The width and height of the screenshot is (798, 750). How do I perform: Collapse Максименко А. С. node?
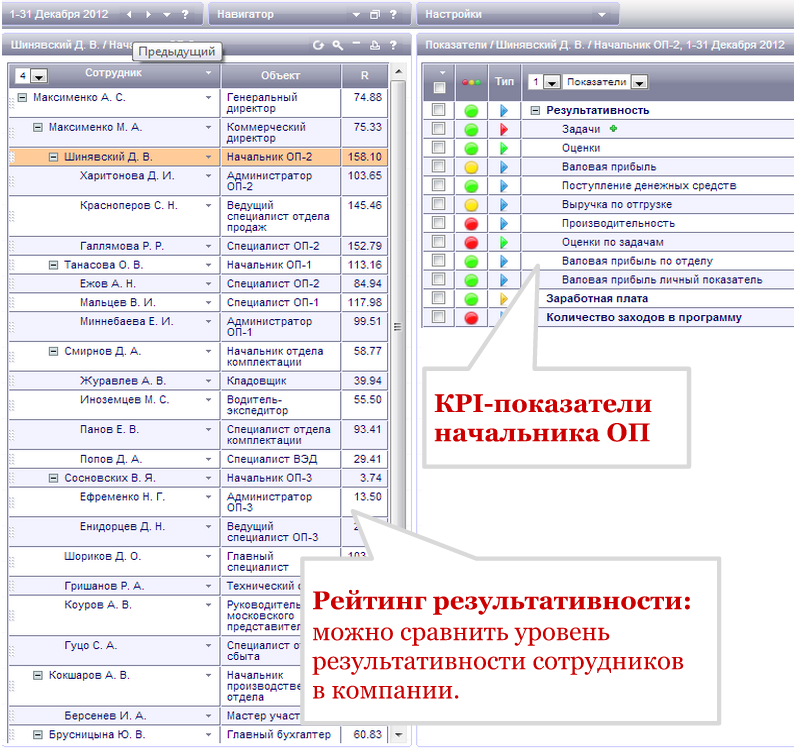pyautogui.click(x=22, y=97)
